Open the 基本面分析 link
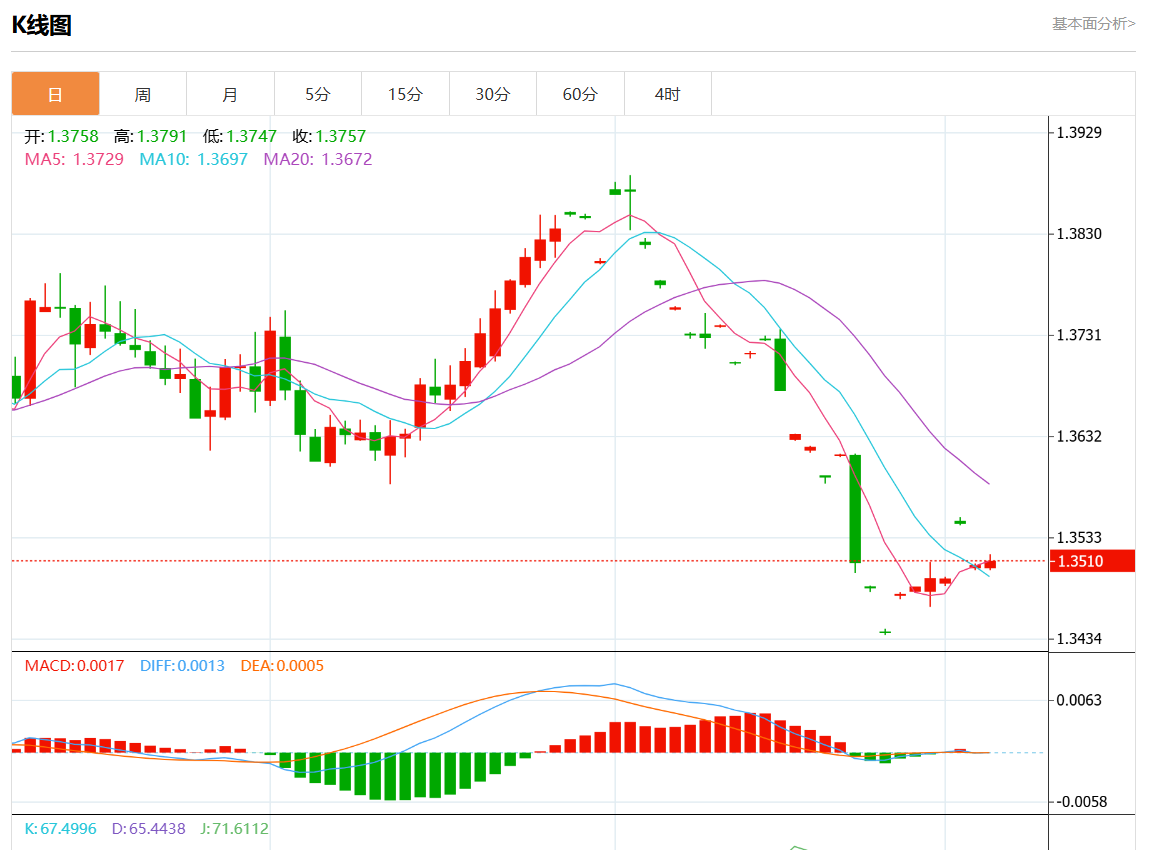Image resolution: width=1167 pixels, height=850 pixels. [1093, 23]
